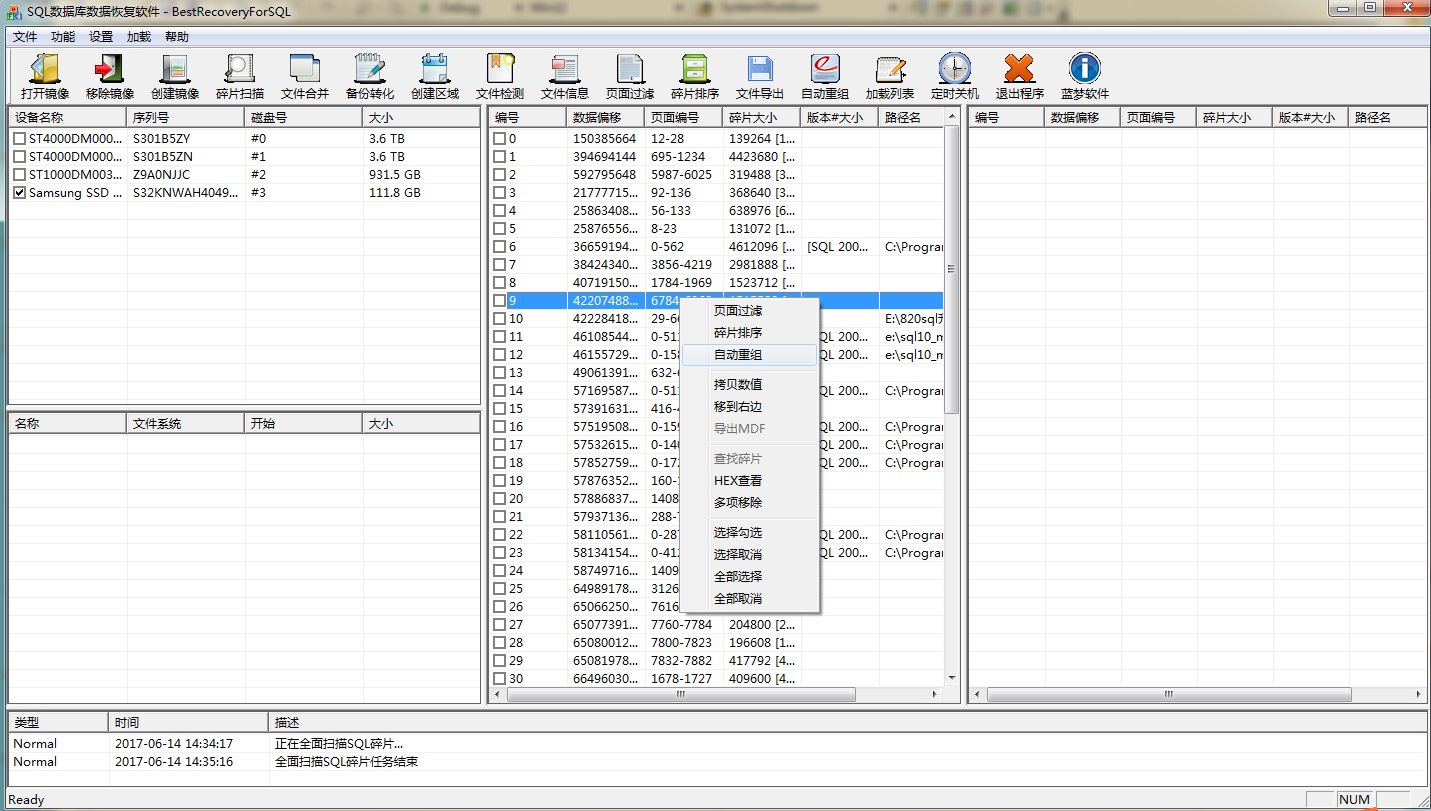Click the 序列号 column header
Viewport: 1431px width, 811px height.
pyautogui.click(x=186, y=118)
